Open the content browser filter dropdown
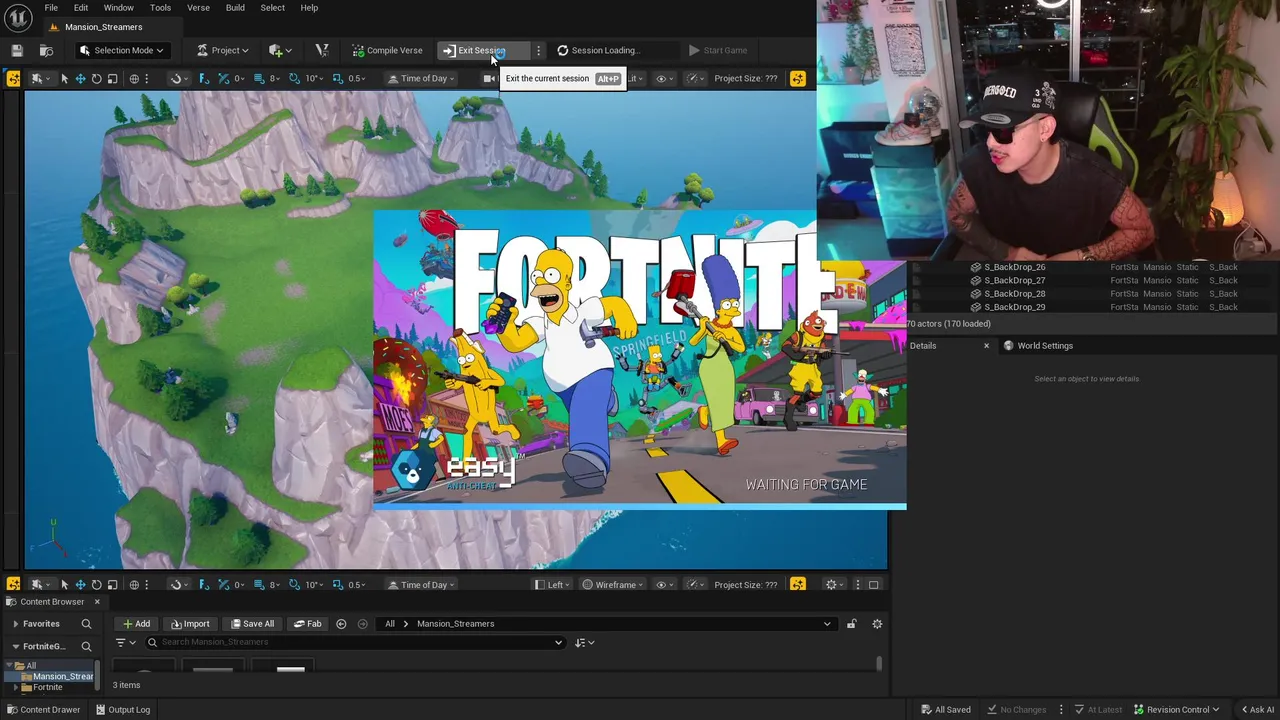 [125, 642]
